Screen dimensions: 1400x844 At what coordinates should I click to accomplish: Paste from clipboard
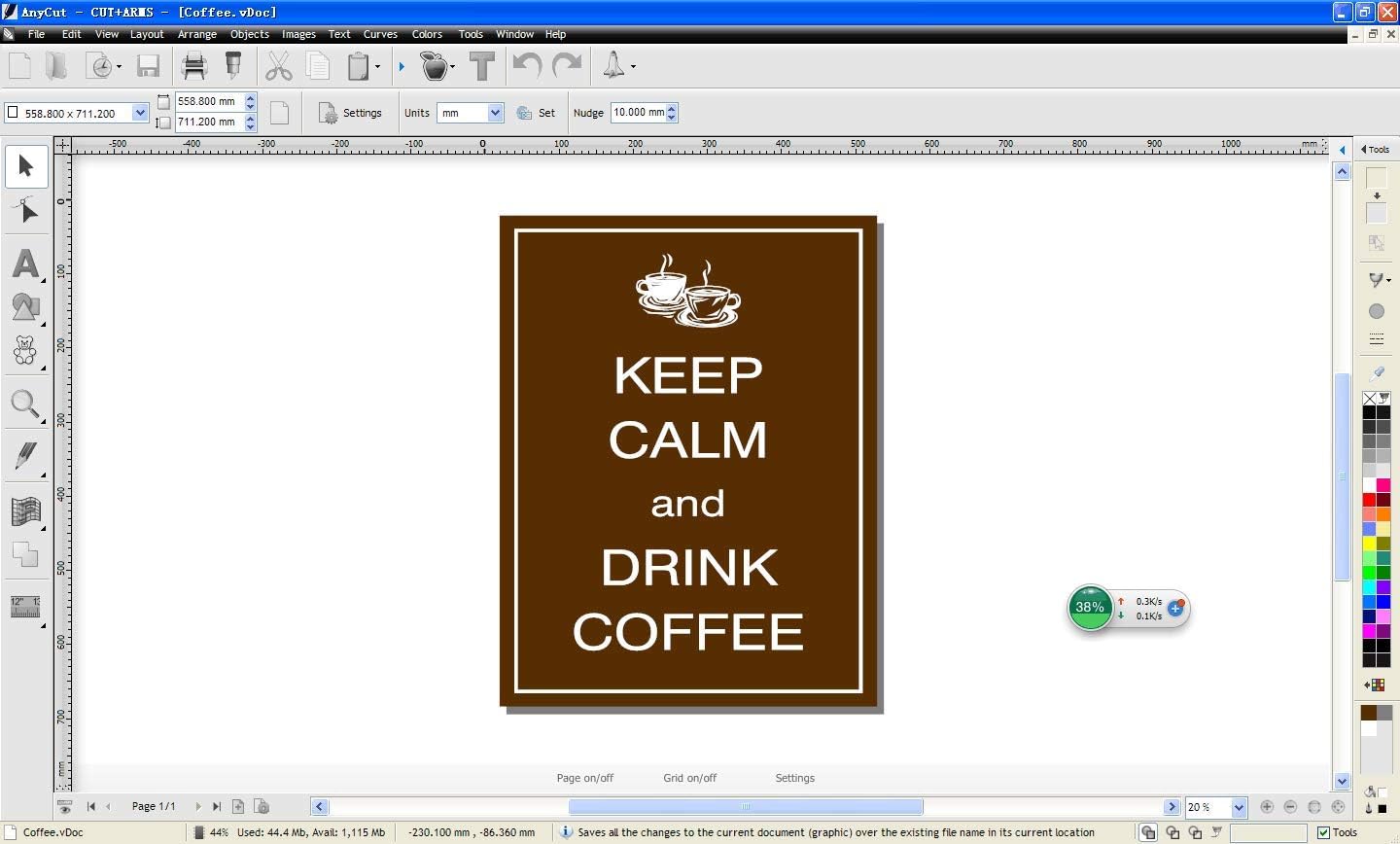coord(358,66)
